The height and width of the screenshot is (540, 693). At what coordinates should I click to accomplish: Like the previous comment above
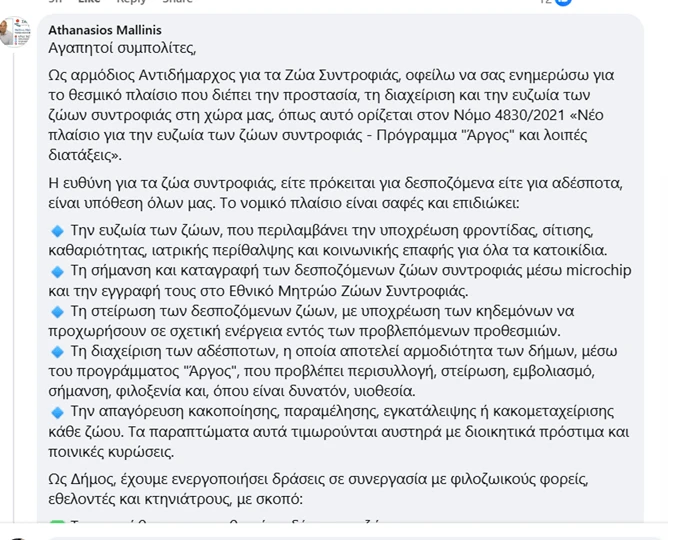tap(89, 2)
